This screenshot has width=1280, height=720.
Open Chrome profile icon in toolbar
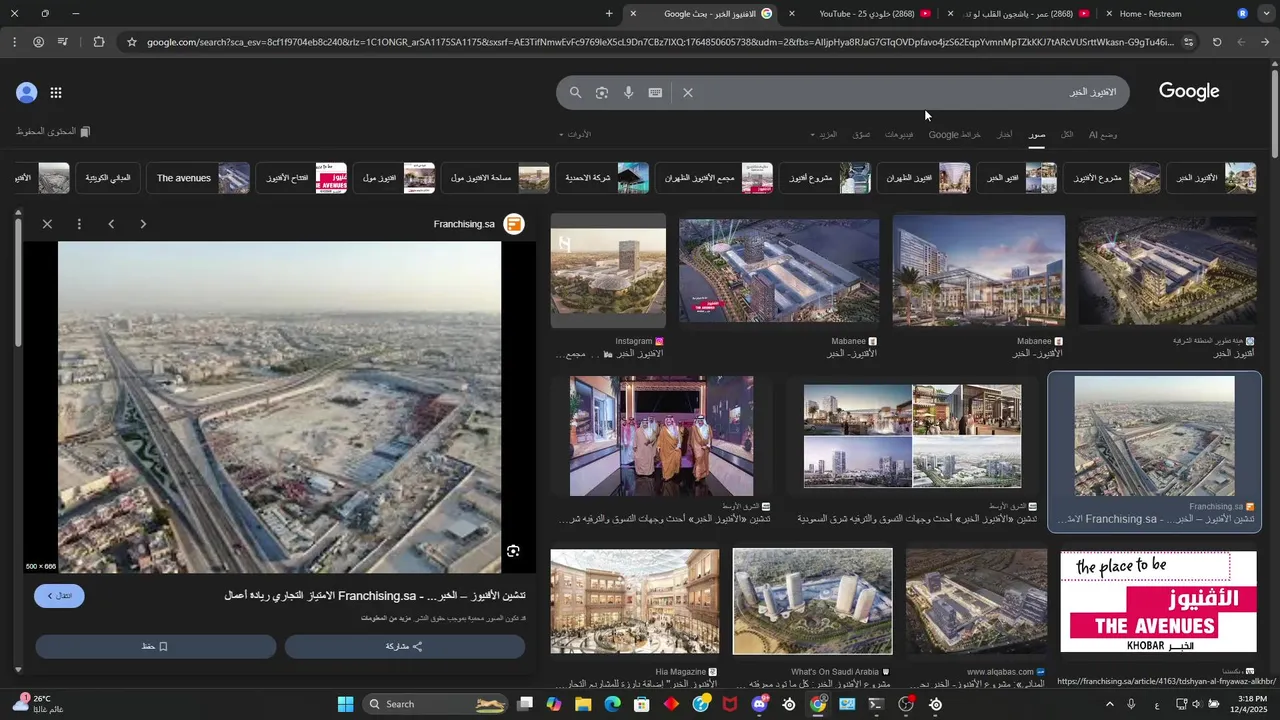(x=38, y=42)
